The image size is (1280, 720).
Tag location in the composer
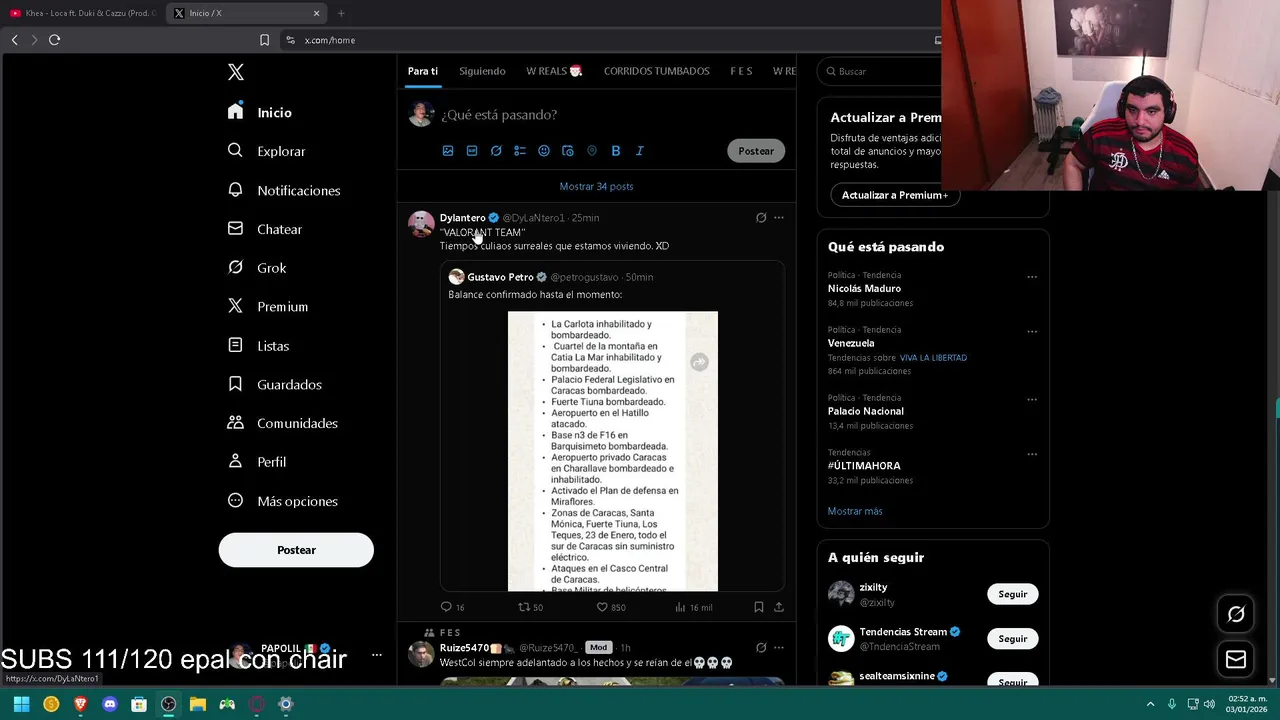pyautogui.click(x=592, y=151)
